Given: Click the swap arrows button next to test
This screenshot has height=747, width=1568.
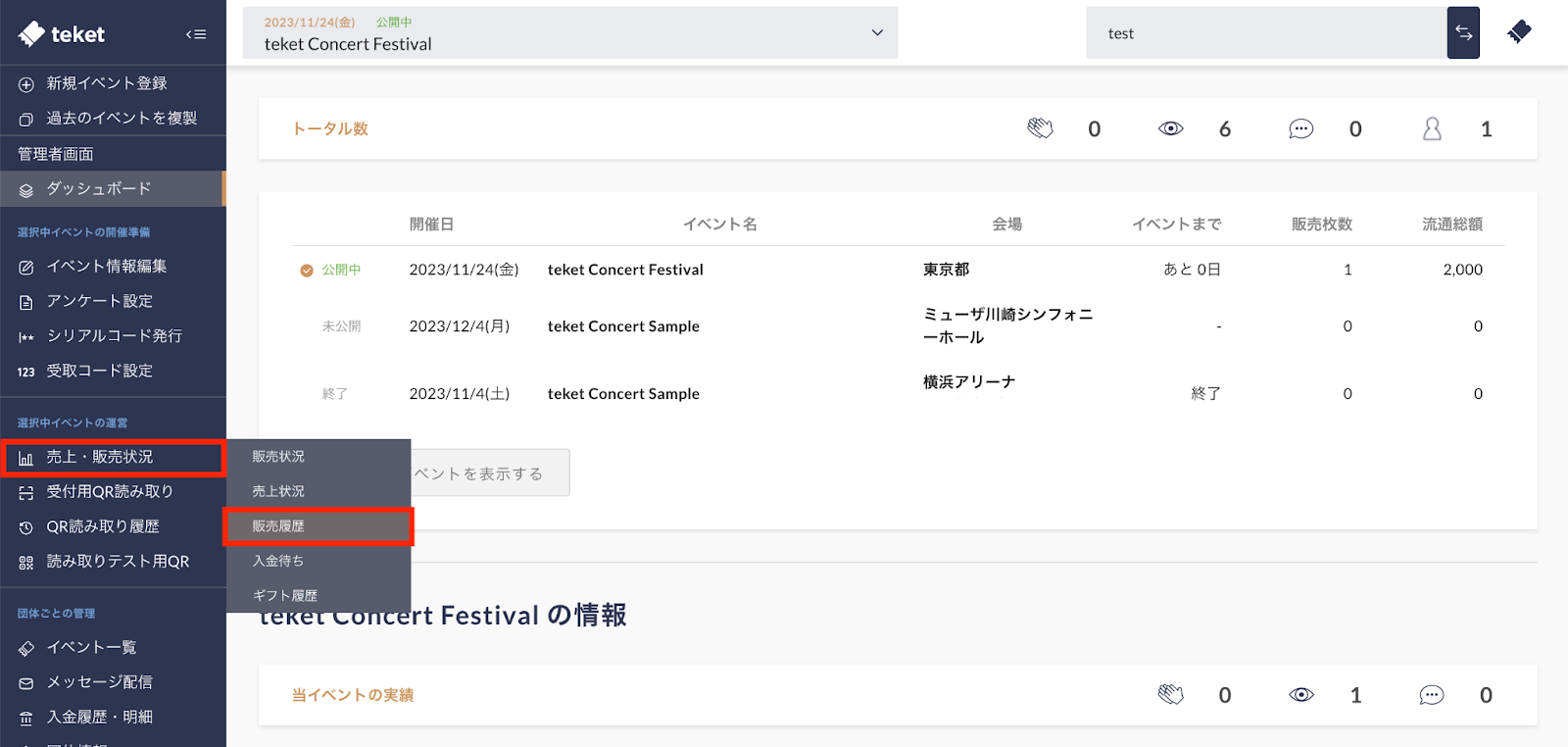Looking at the screenshot, I should click(1463, 32).
